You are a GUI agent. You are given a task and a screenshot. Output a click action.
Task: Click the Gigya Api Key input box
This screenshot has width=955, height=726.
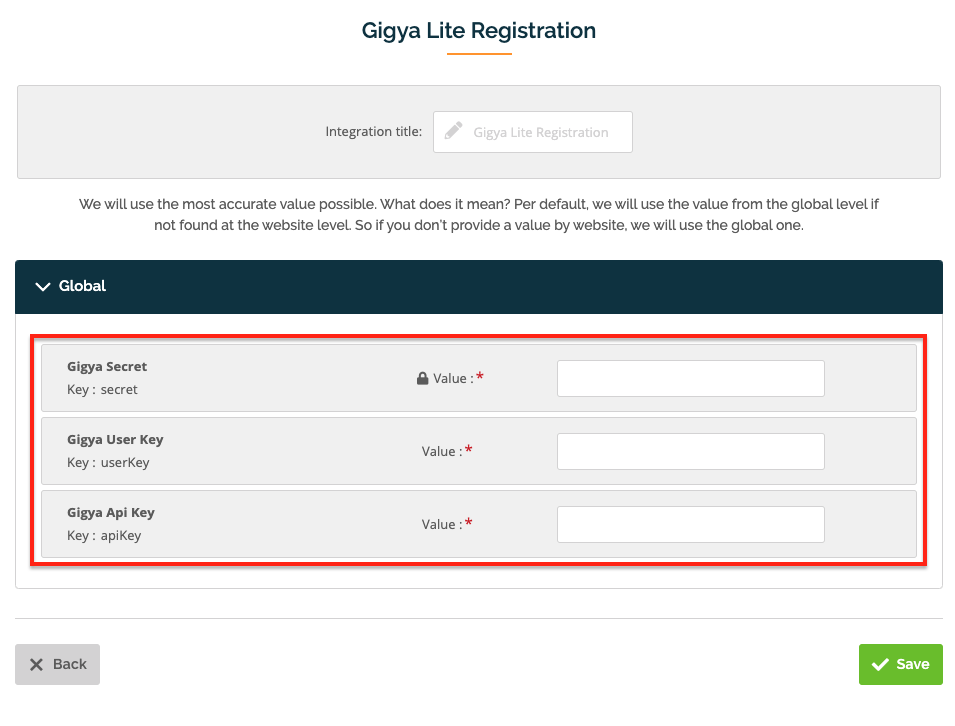coord(690,523)
